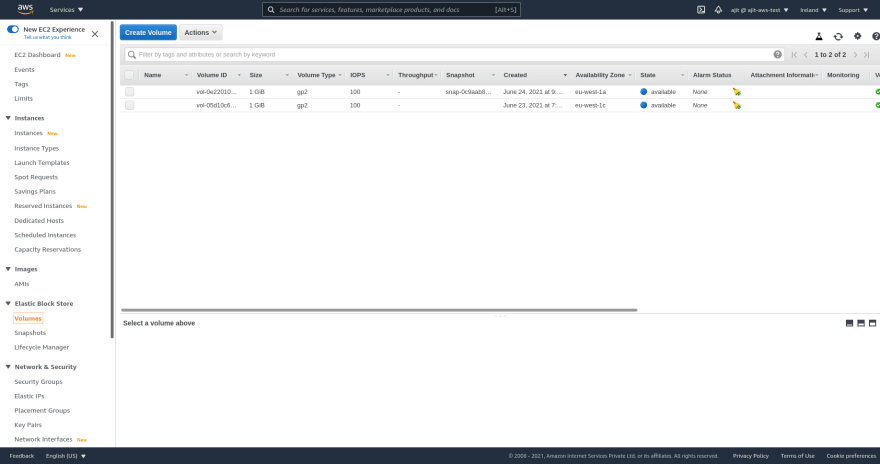Open the Ireland region selector

click(813, 10)
